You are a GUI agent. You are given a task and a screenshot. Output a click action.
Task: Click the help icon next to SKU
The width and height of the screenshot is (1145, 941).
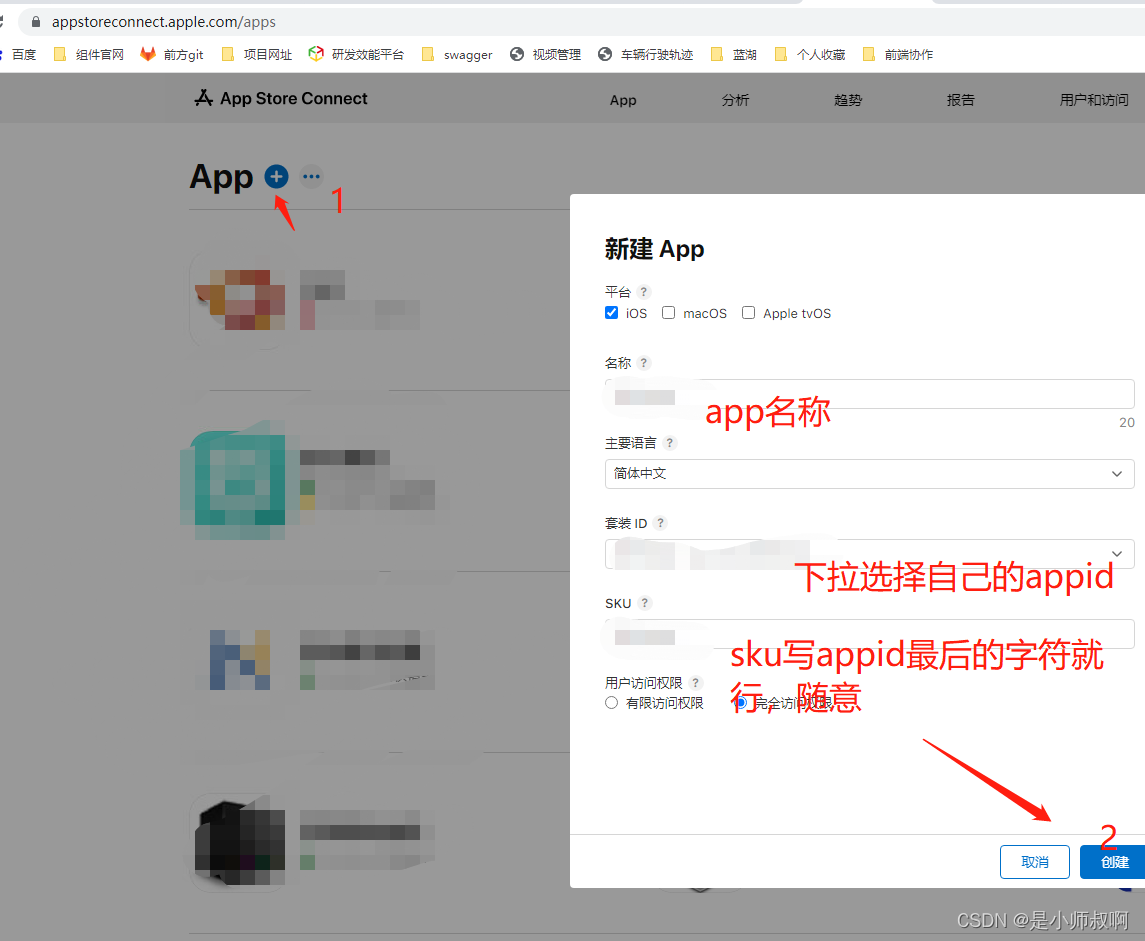[x=644, y=603]
